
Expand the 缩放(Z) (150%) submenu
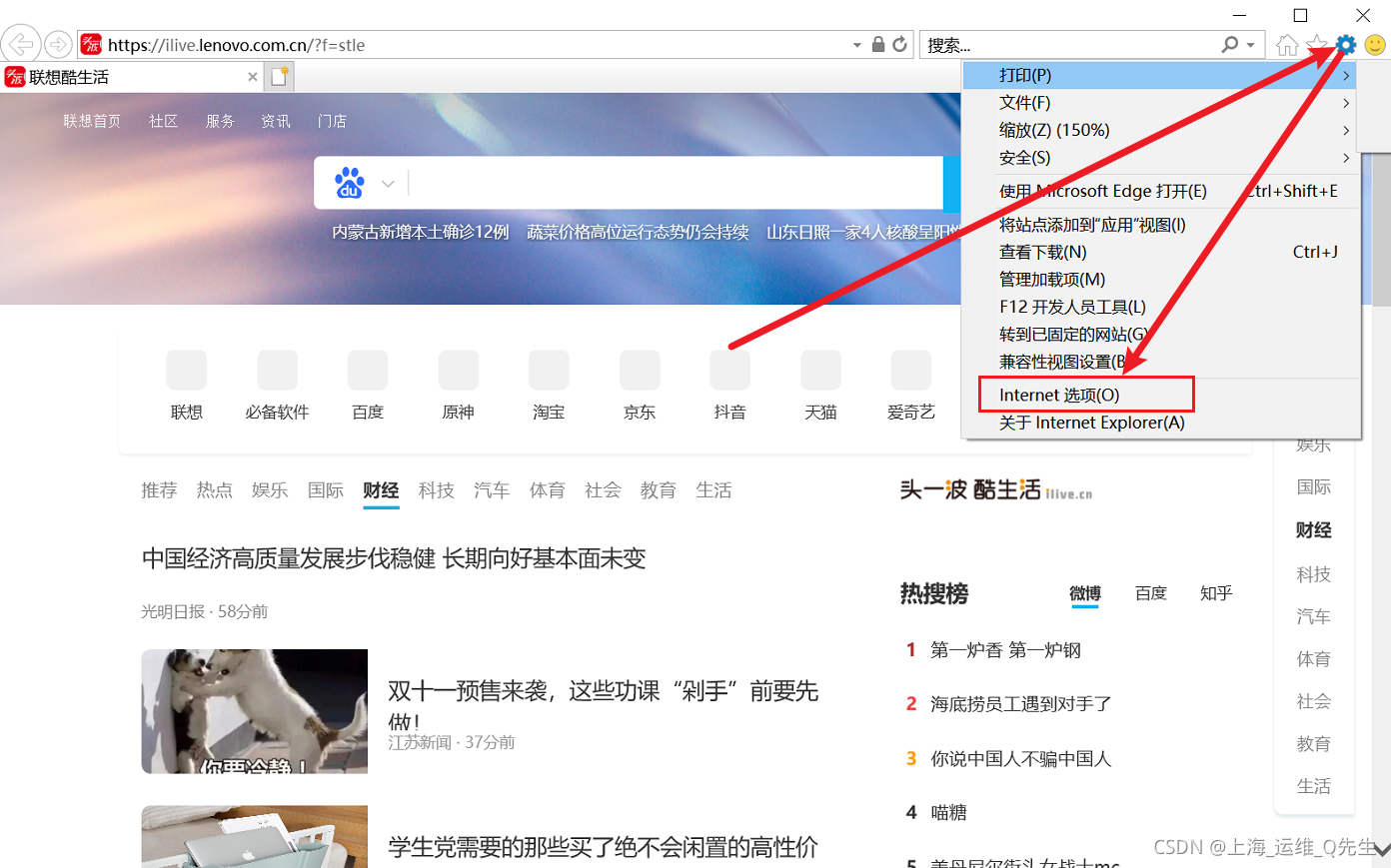pyautogui.click(x=1161, y=130)
